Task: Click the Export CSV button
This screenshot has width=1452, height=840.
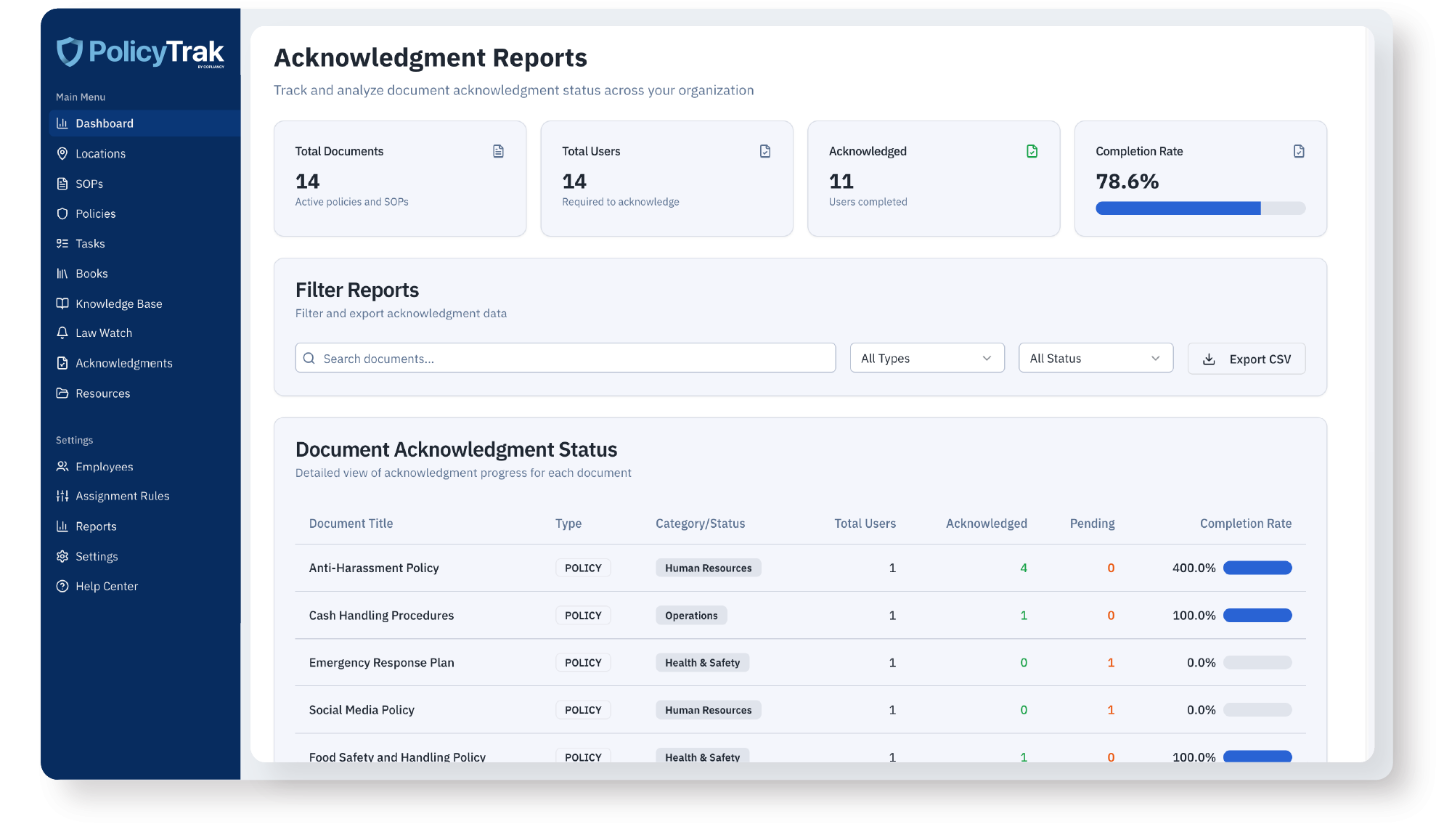Action: pyautogui.click(x=1246, y=359)
